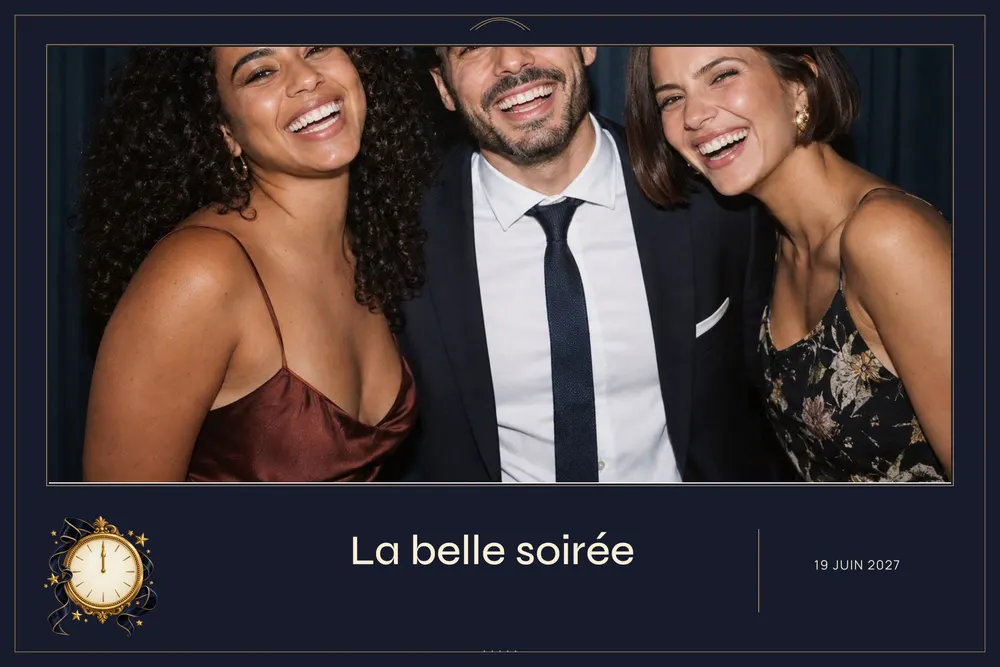1000x667 pixels.
Task: Select the double arc ornament at top
Action: click(x=500, y=24)
